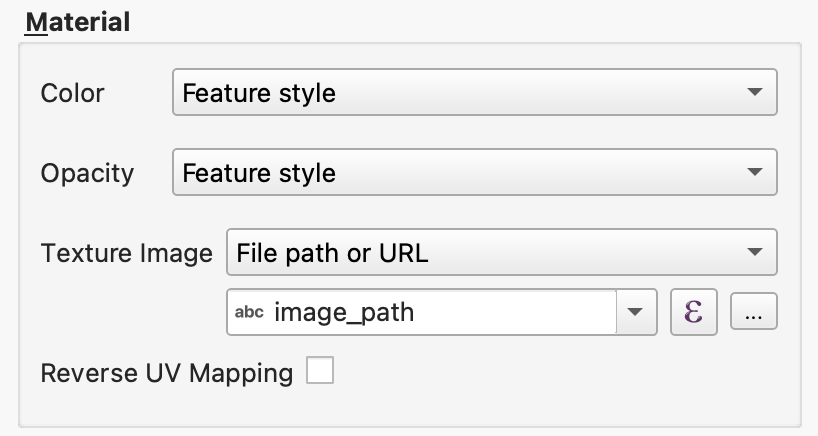Click the Color label

(72, 94)
